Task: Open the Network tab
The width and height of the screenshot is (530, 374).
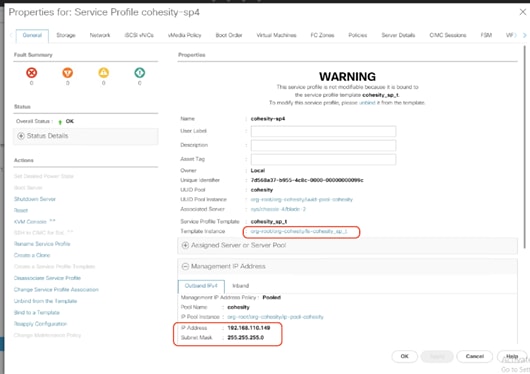Action: (x=100, y=35)
